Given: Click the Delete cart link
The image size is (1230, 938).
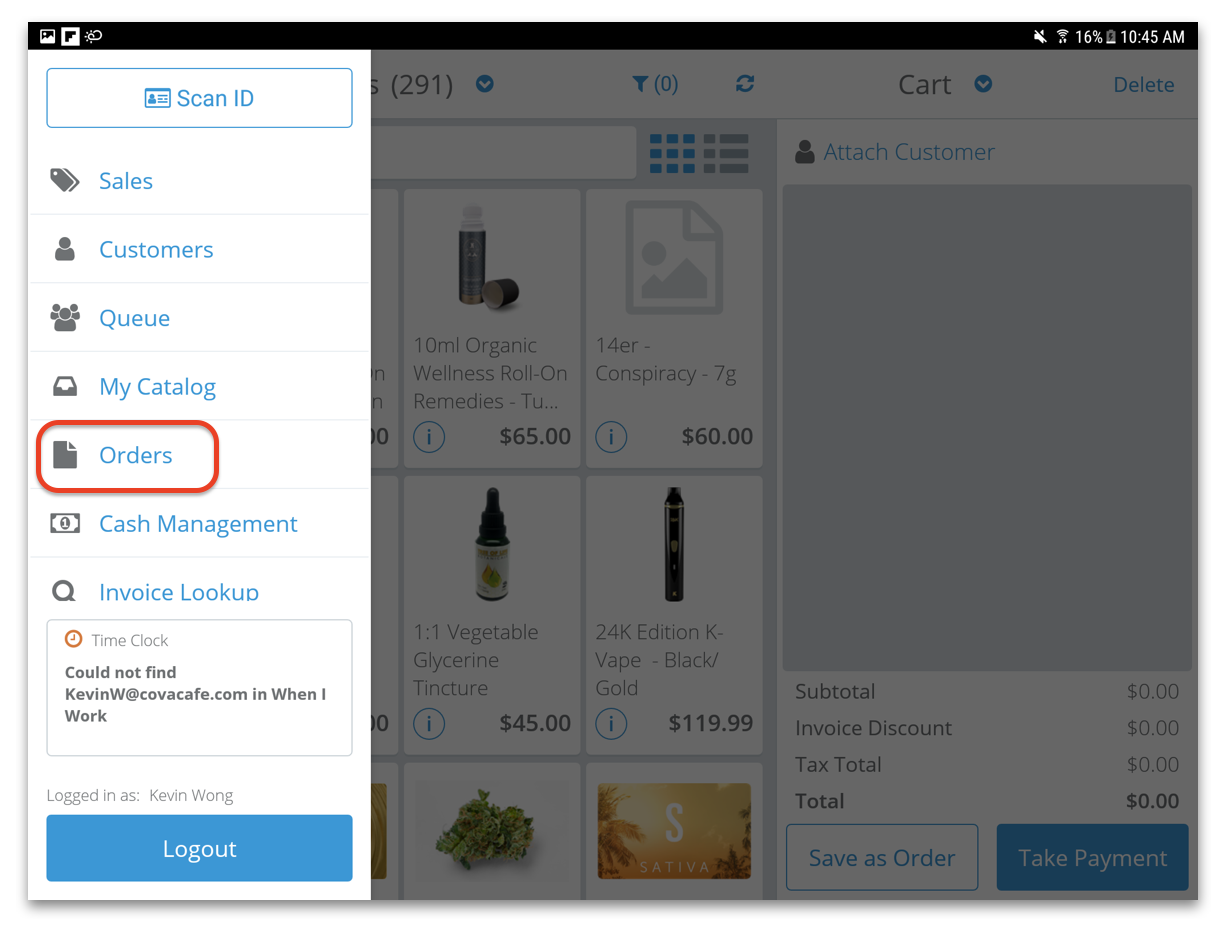Looking at the screenshot, I should click(1143, 85).
